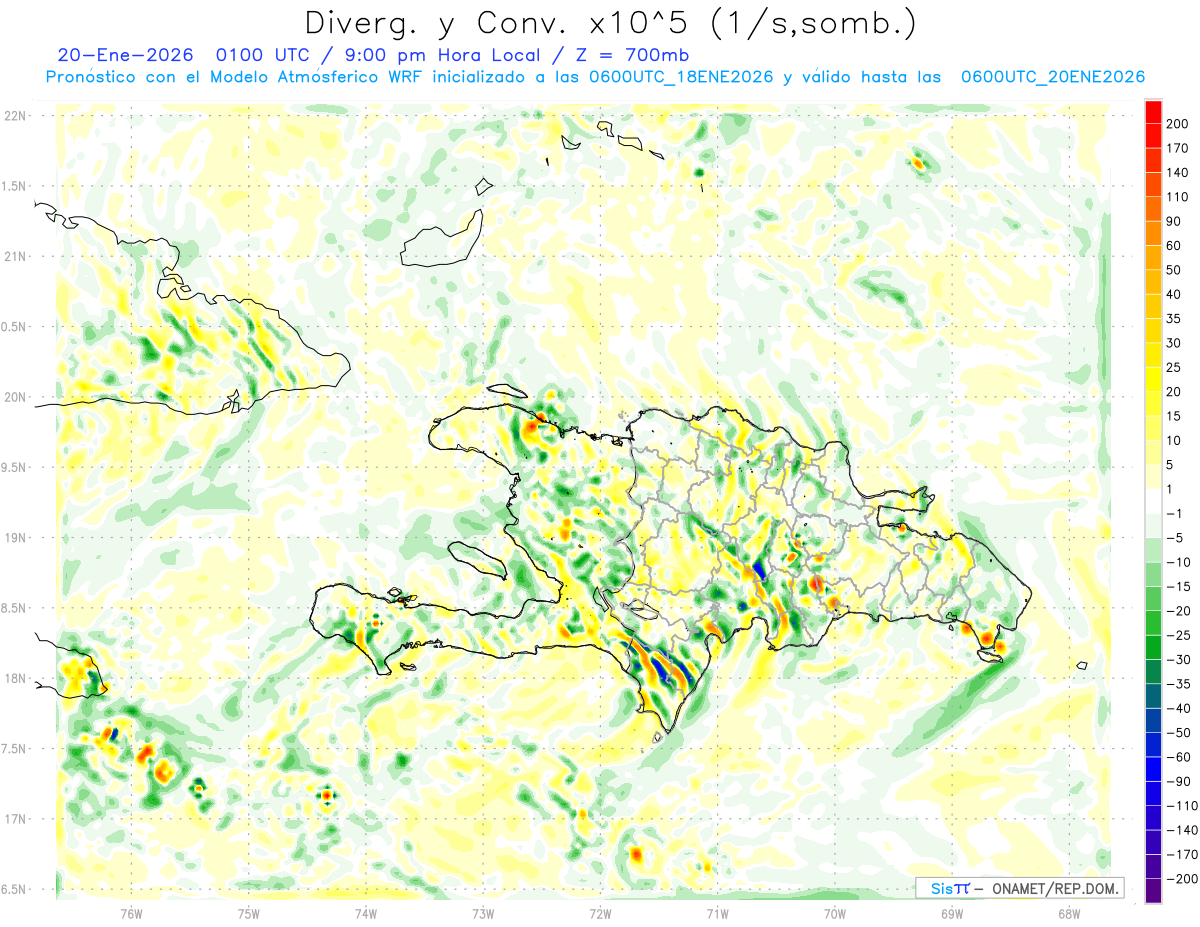Click the 74W longitude label
The width and height of the screenshot is (1200, 927).
(366, 914)
